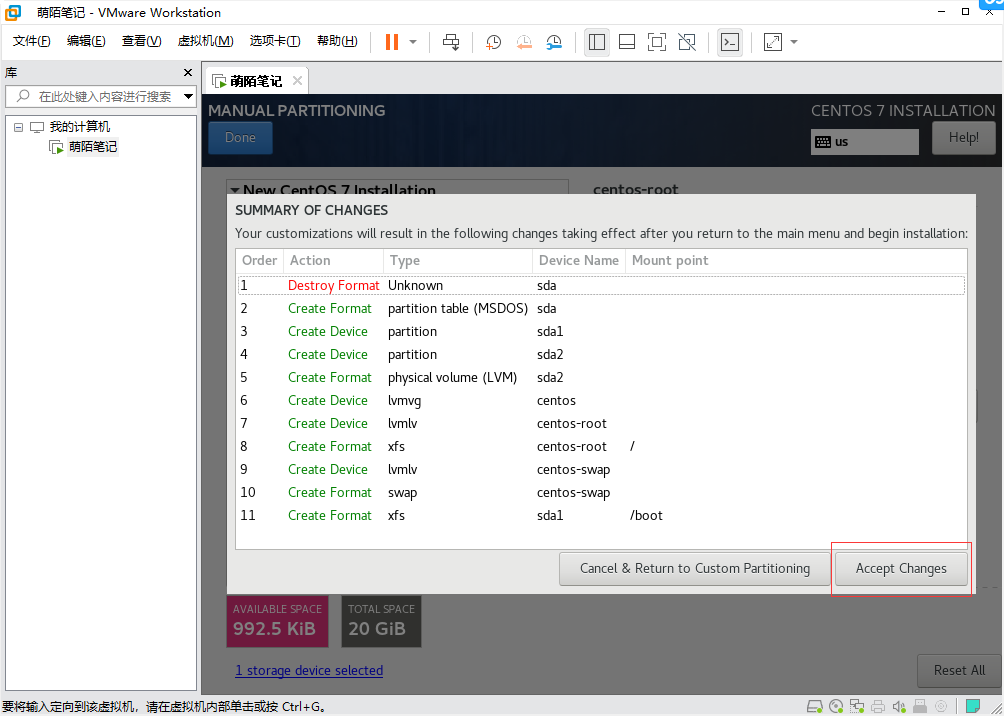Click the Order column header
1004x716 pixels.
(259, 261)
